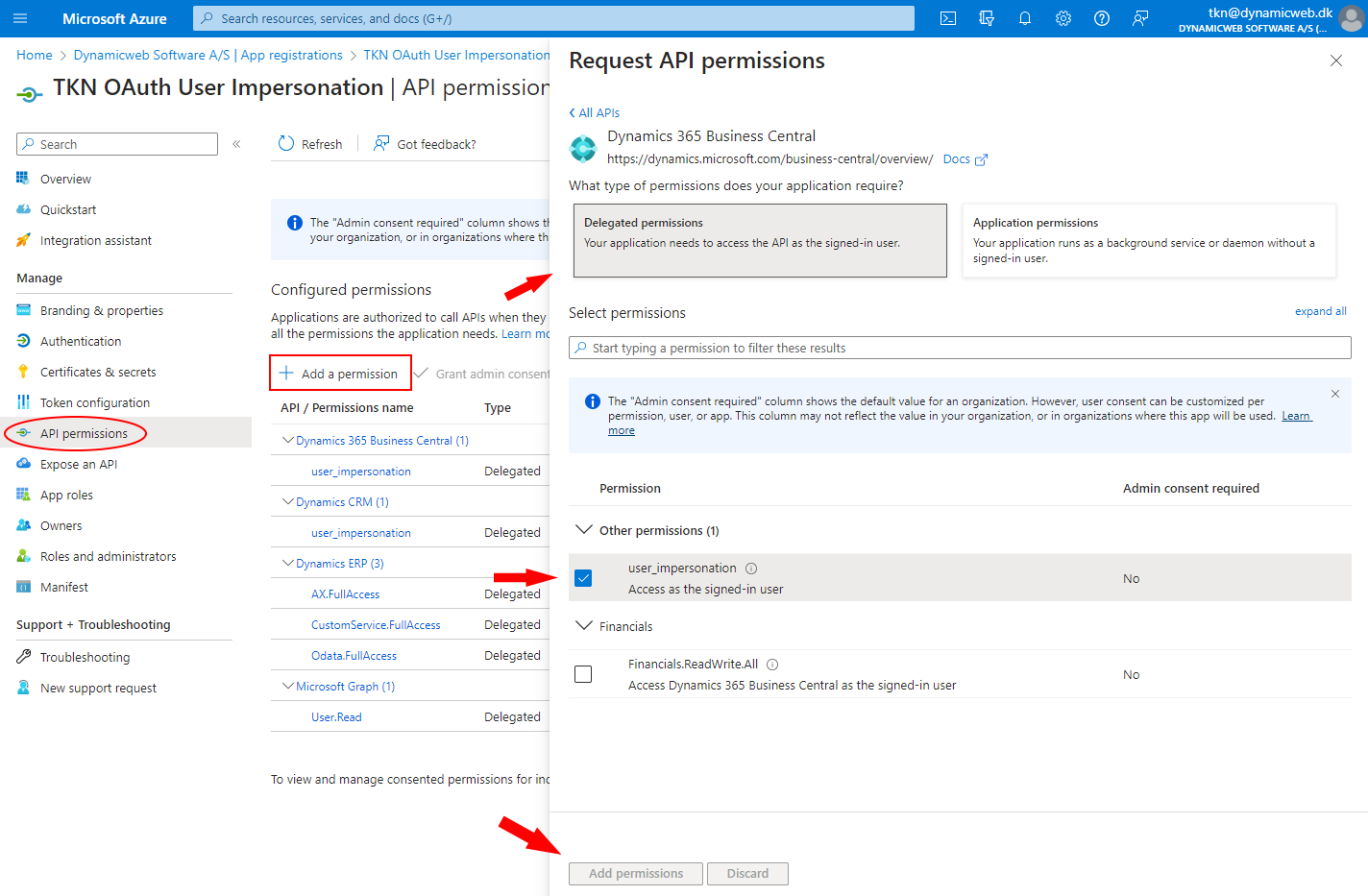Go back via All APIs link

point(595,112)
